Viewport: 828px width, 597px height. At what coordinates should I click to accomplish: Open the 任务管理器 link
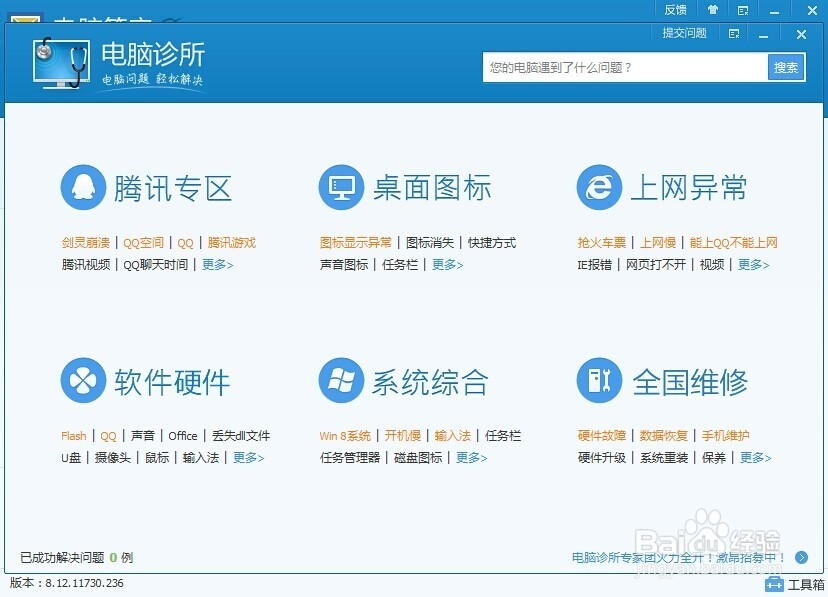point(350,458)
